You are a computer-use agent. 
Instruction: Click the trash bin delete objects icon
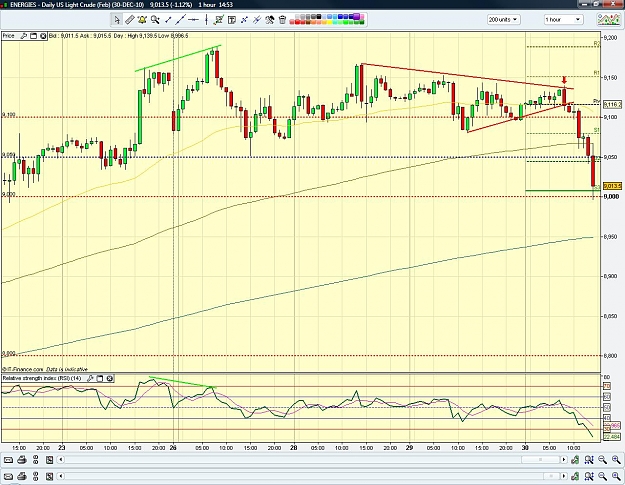tap(282, 20)
